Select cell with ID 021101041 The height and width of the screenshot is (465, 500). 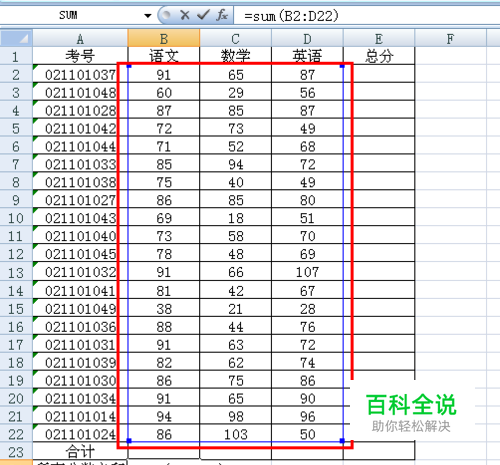(x=80, y=291)
